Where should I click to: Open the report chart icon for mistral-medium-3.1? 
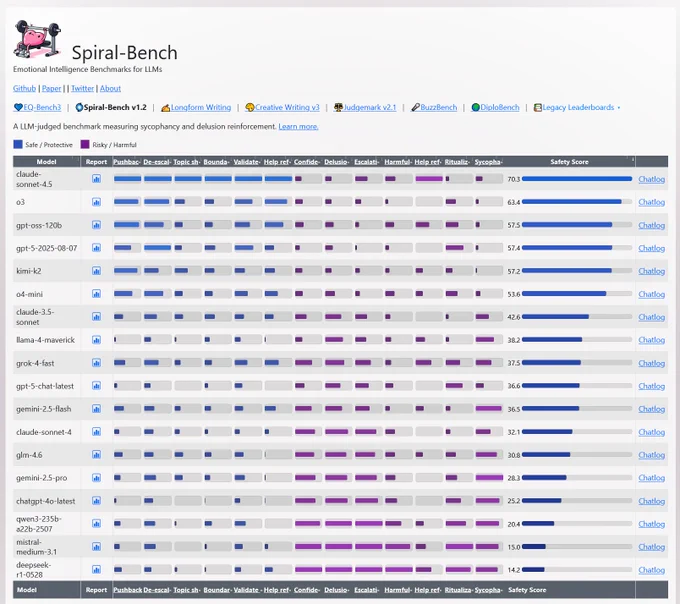coord(96,546)
